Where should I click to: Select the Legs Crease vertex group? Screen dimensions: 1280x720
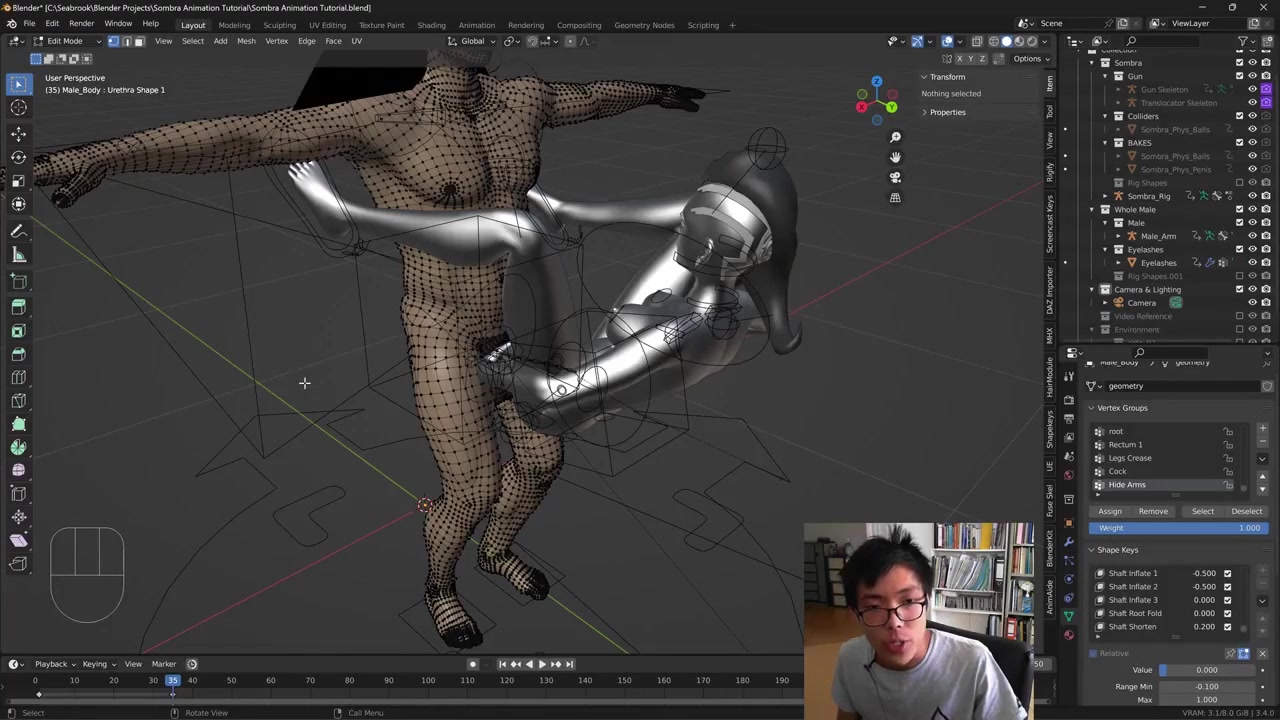click(x=1130, y=458)
